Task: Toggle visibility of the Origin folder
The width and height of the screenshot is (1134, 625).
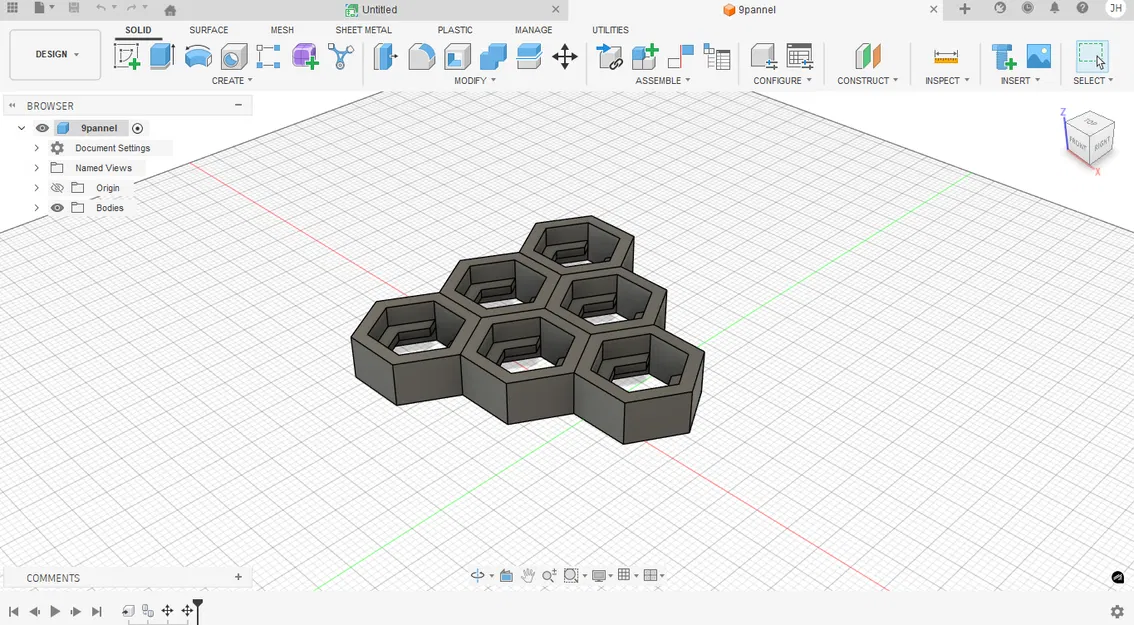Action: pos(57,187)
